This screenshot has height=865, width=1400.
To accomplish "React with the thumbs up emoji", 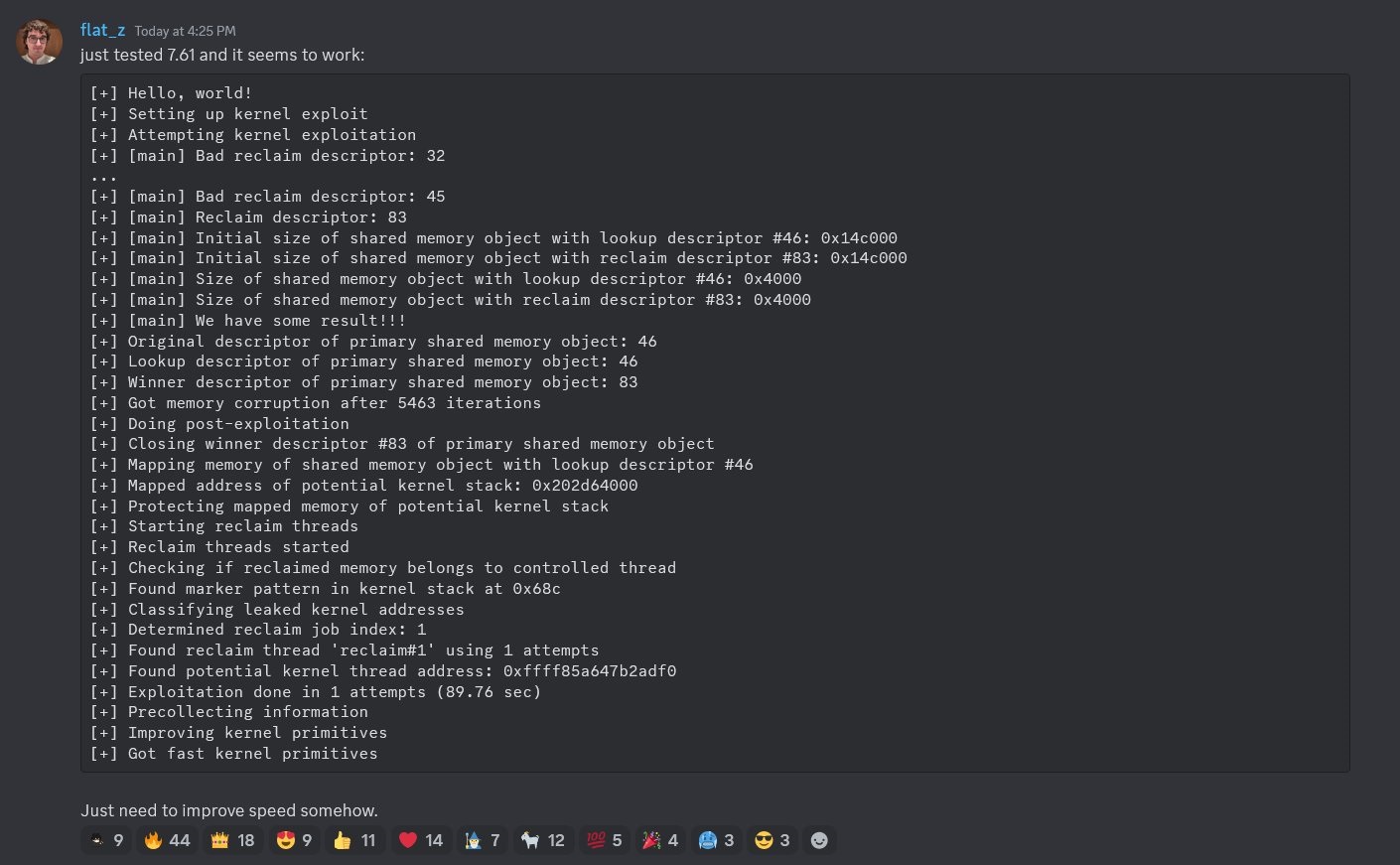I will pos(354,840).
